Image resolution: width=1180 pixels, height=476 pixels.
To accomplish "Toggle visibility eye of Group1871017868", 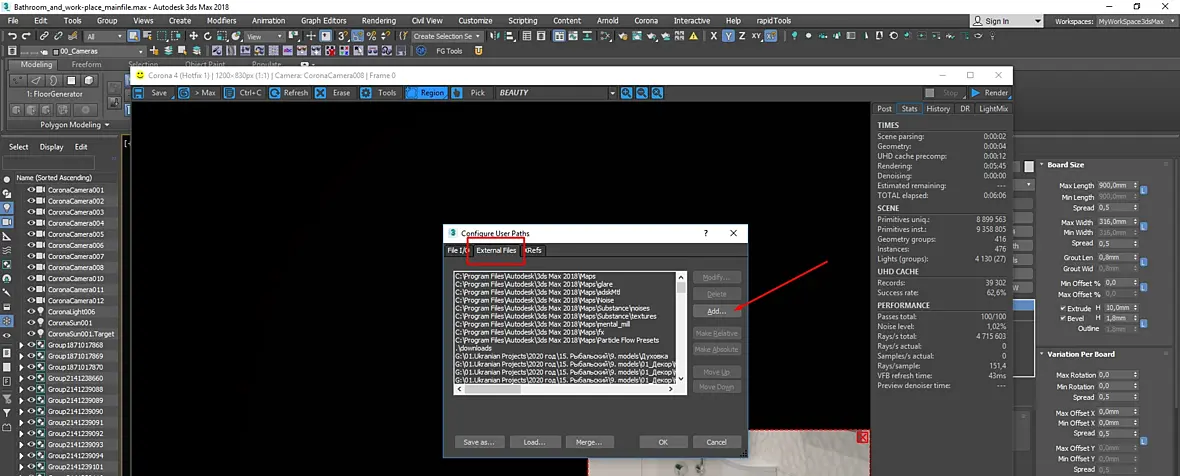I will (32, 345).
